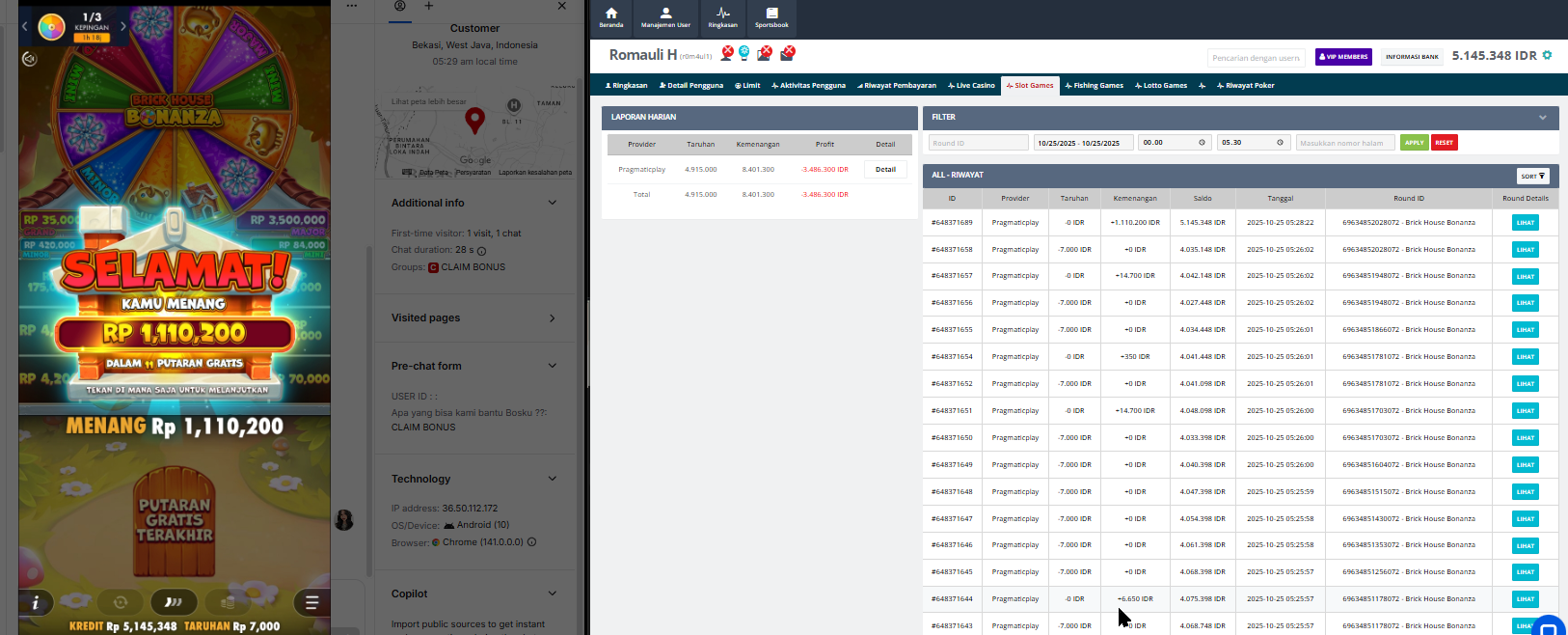Click the agent avatar photo
Viewport: 1568px width, 635px height.
343,520
